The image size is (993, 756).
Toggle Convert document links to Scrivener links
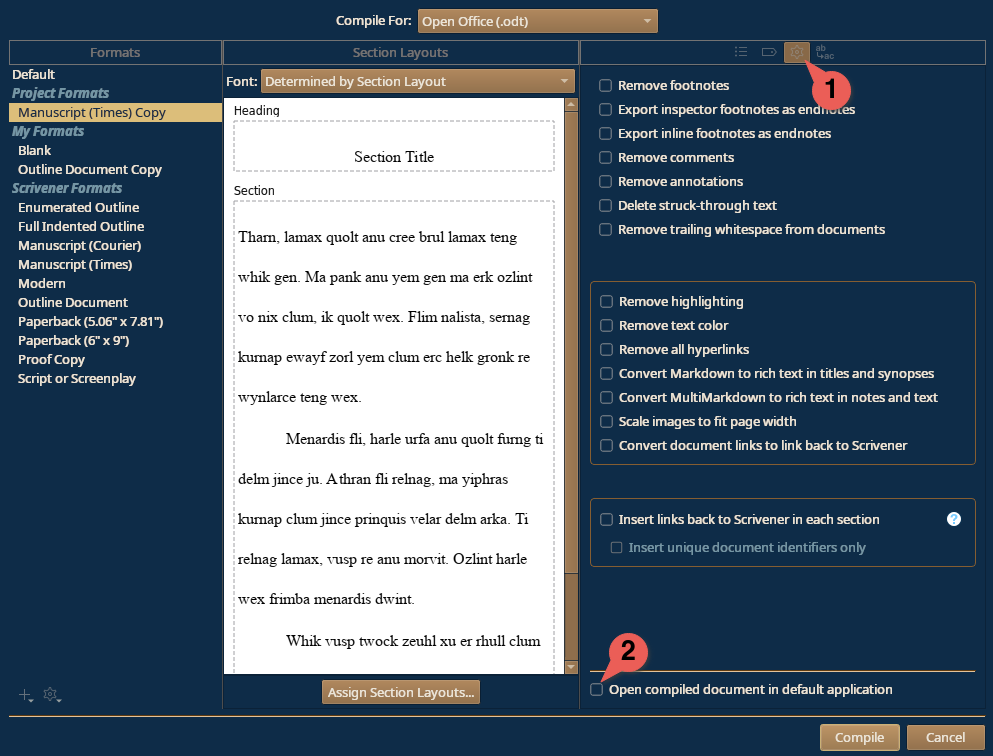606,446
